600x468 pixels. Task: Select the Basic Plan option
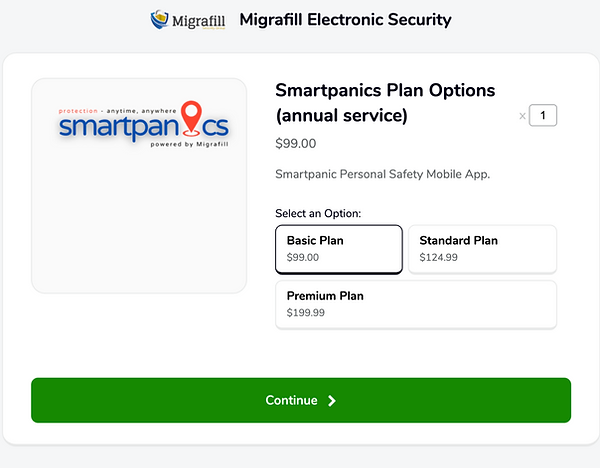point(339,248)
